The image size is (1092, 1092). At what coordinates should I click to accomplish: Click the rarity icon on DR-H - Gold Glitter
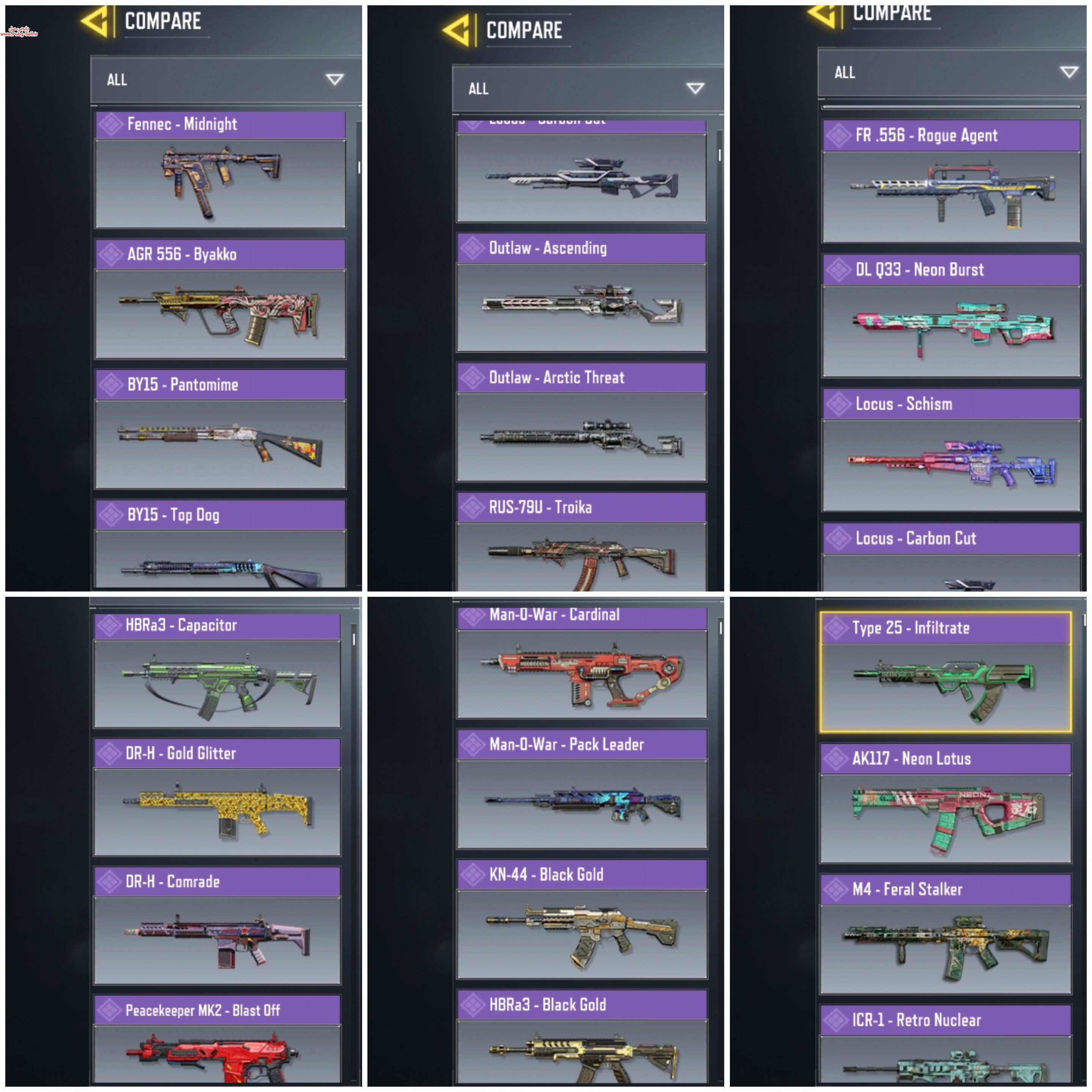[110, 753]
